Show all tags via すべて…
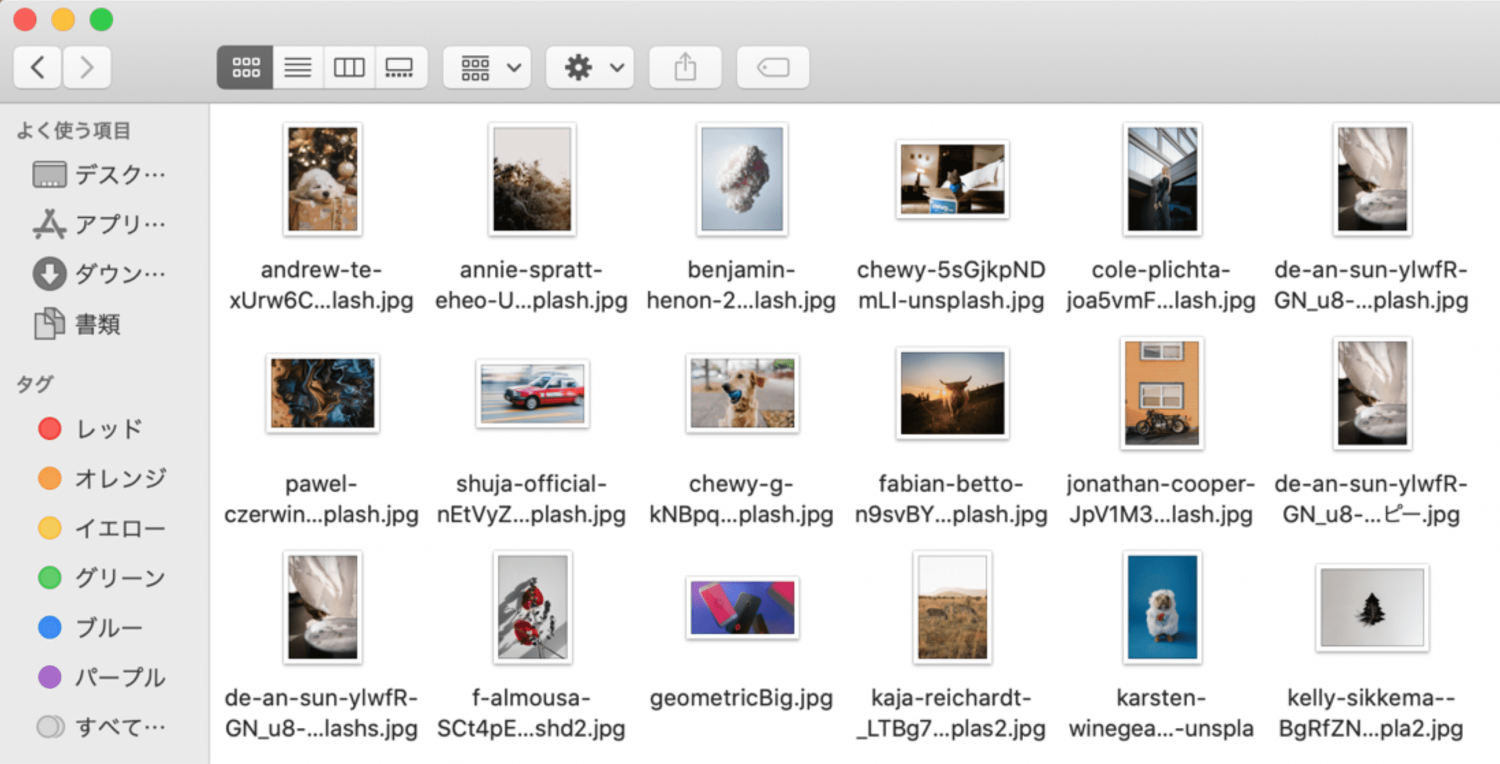Image resolution: width=1500 pixels, height=764 pixels. tap(102, 727)
